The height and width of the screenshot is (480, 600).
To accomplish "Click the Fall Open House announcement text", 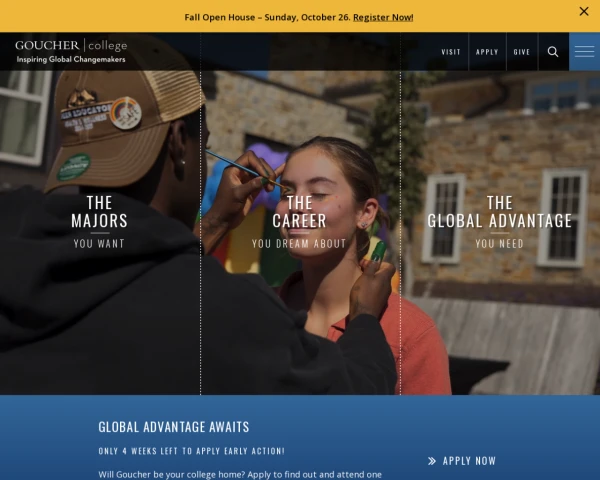I will (267, 17).
